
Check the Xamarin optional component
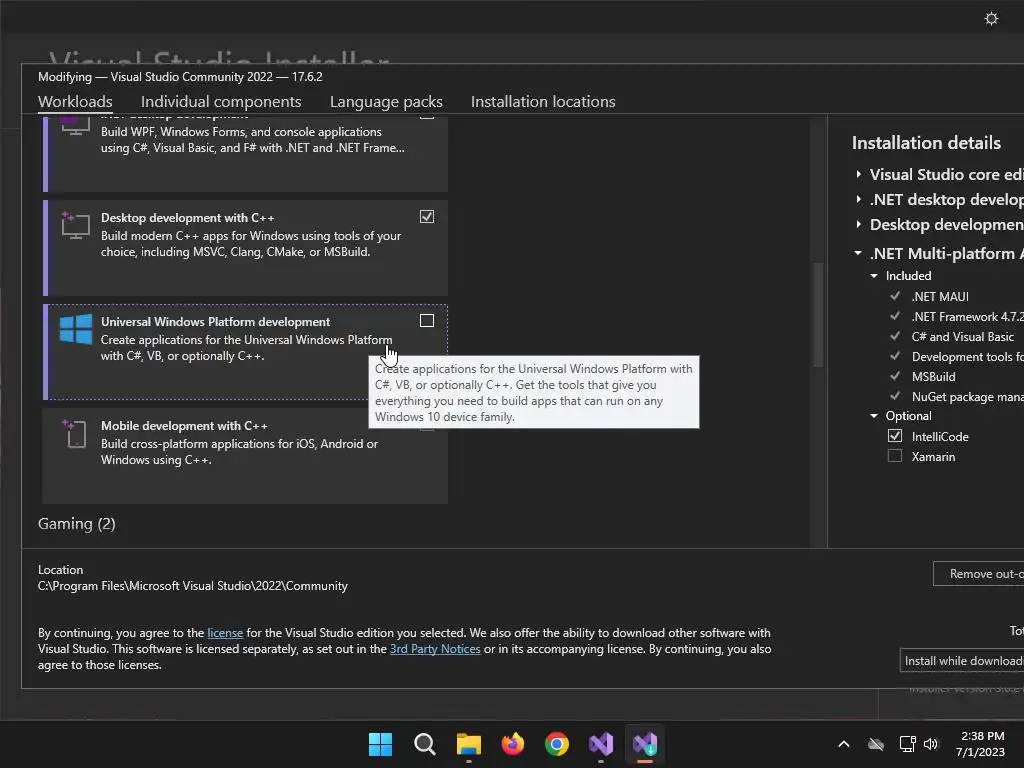[x=895, y=456]
